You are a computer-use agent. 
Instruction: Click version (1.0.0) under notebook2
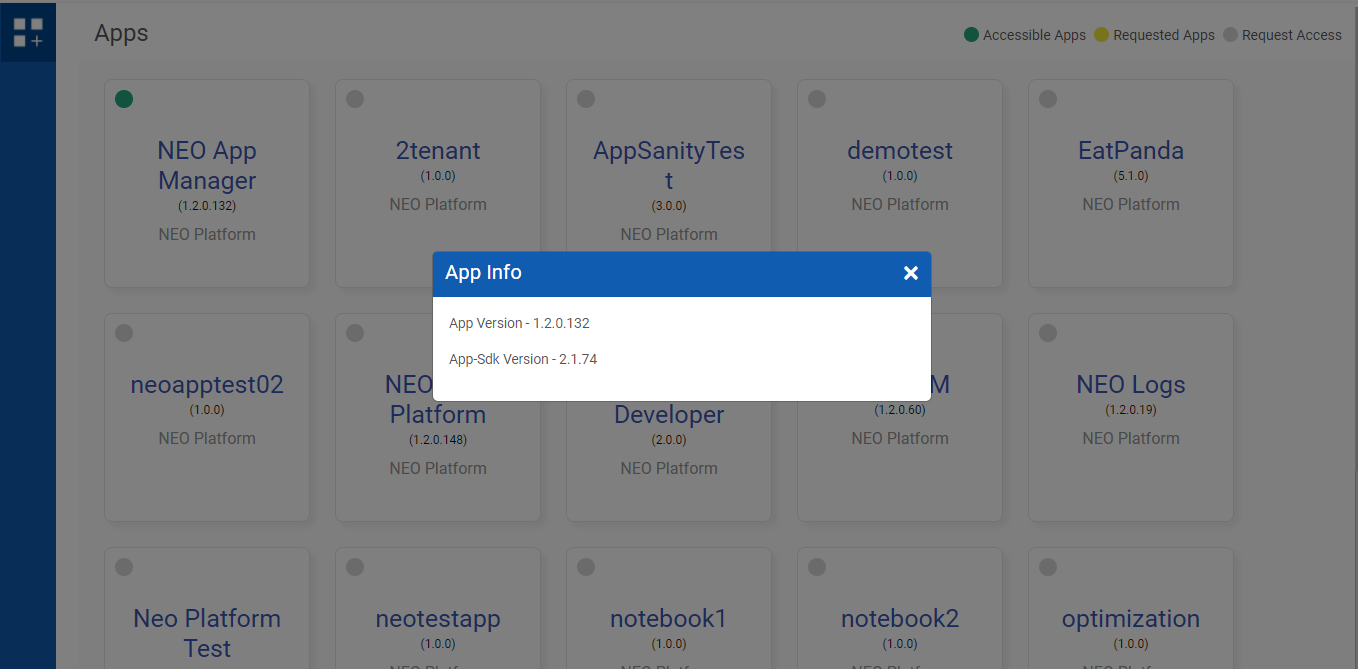(900, 644)
